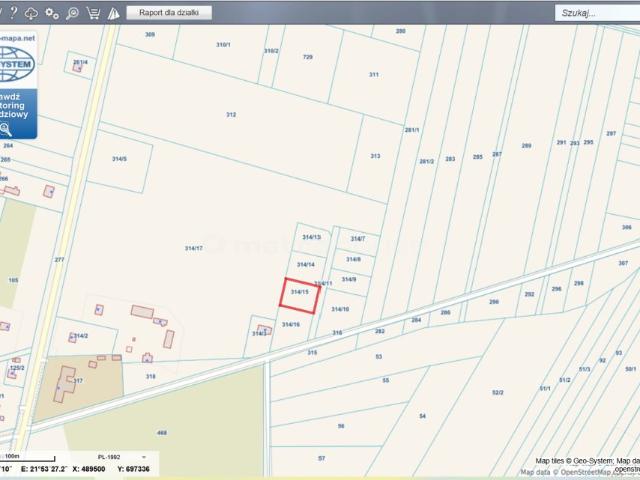Click the large building in parcel 317
640x480 pixels.
pos(64,384)
